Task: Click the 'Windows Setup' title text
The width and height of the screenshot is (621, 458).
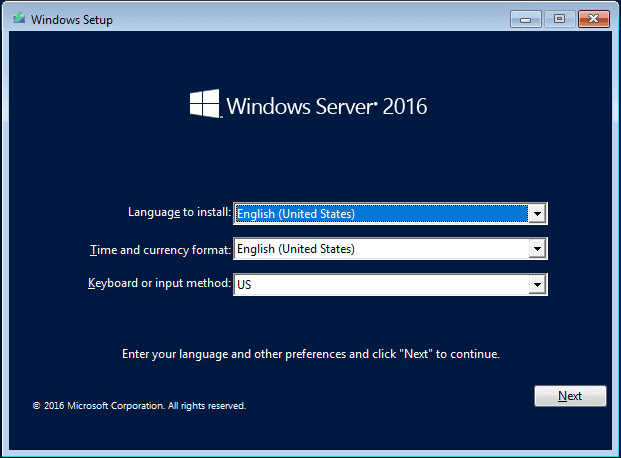Action: pyautogui.click(x=72, y=19)
